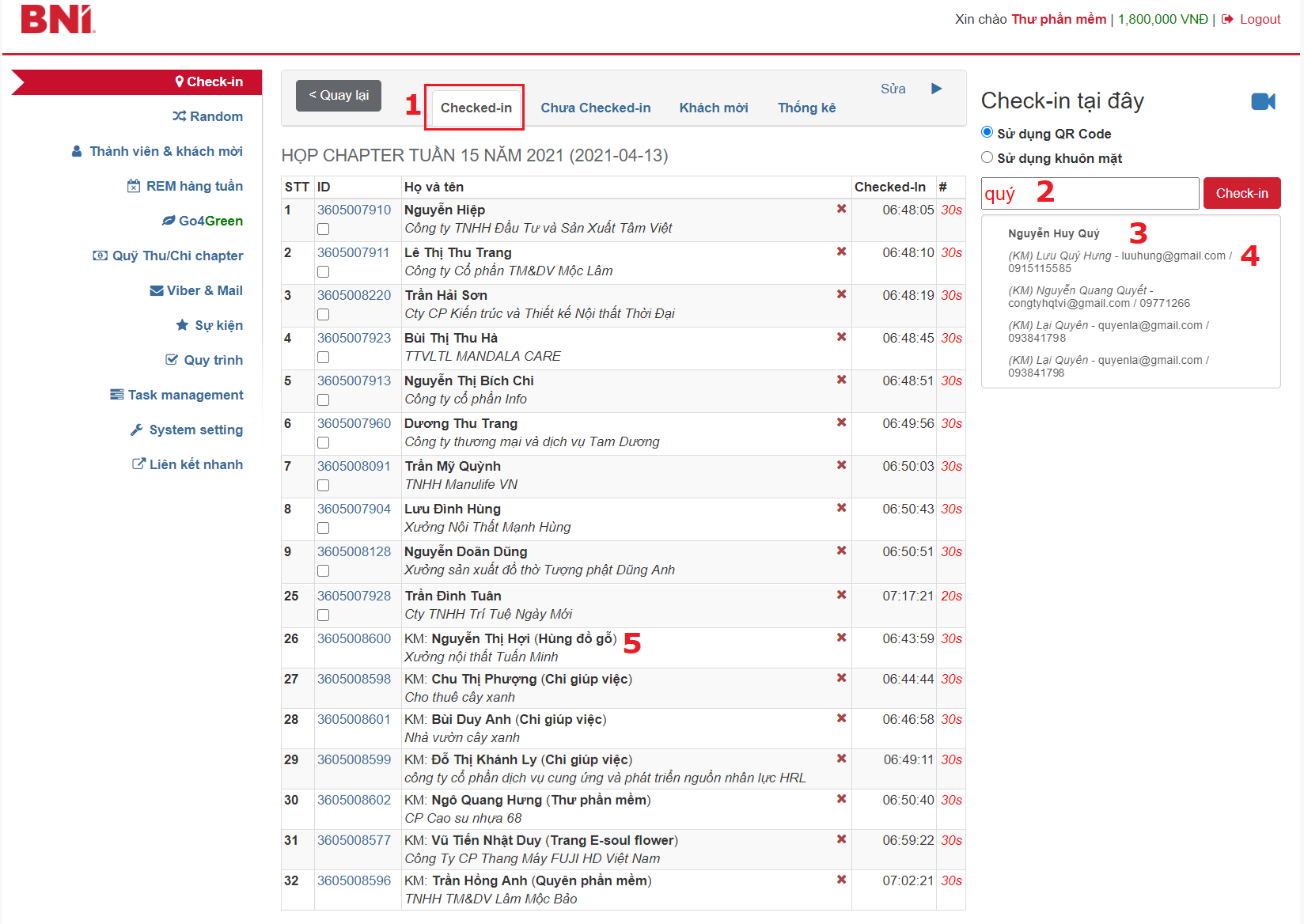Select Sử dụng khuôn mặt radio option
Screen dimensions: 1304x924
pos(987,157)
